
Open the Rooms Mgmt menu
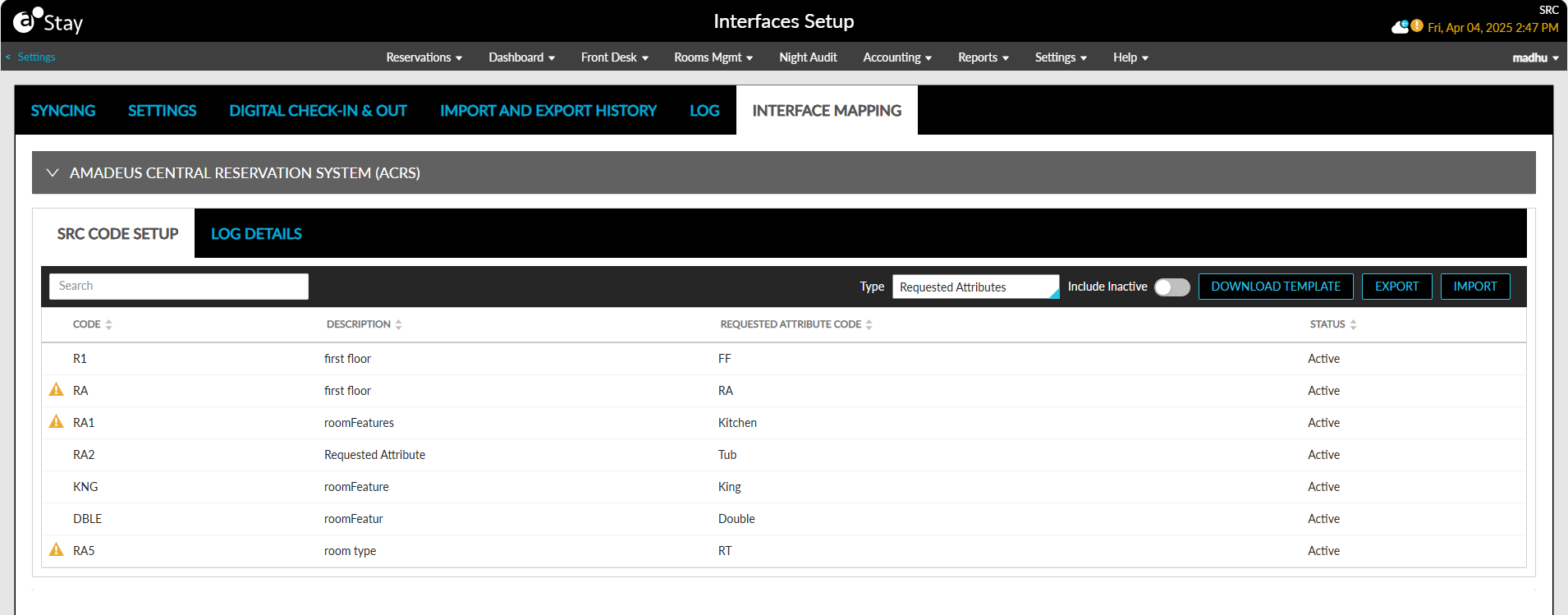pyautogui.click(x=713, y=57)
